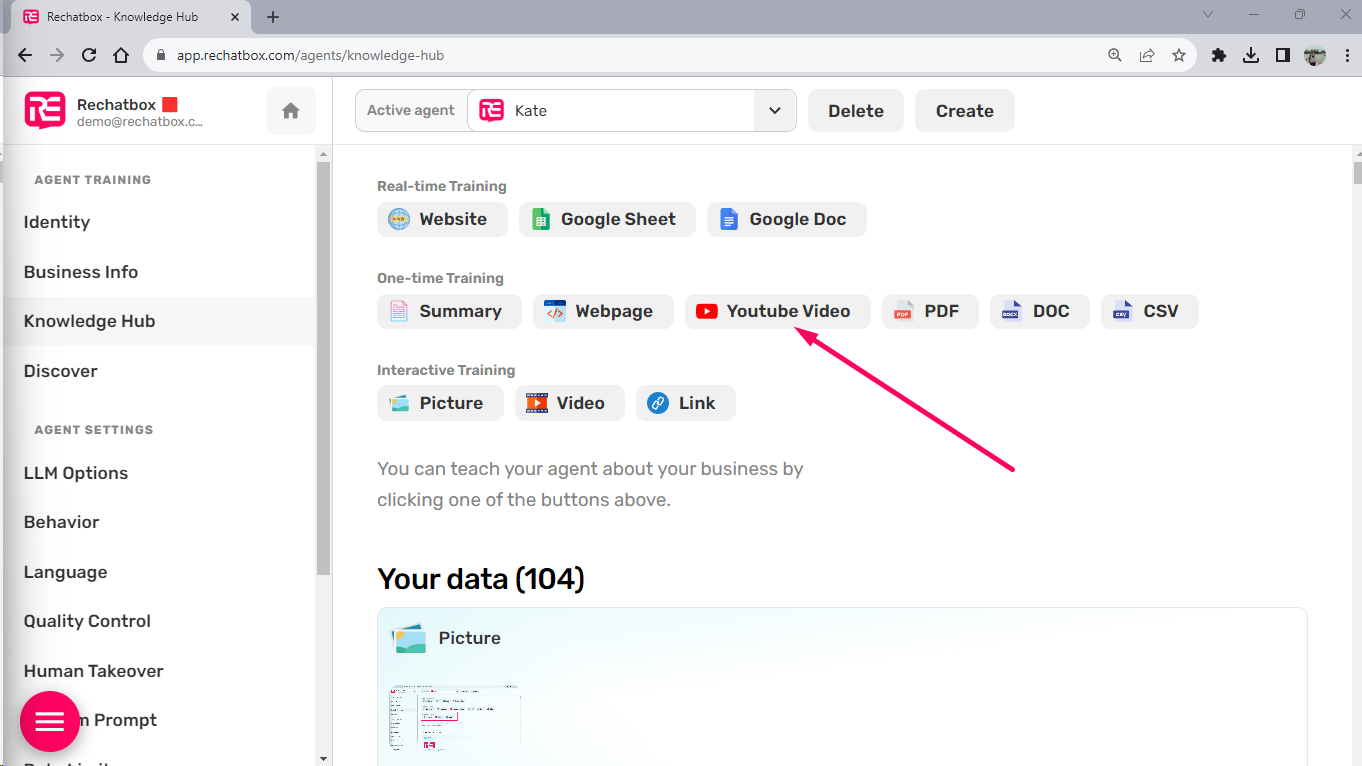Click the demo@rechatbox account email text
This screenshot has width=1362, height=766.
(140, 122)
